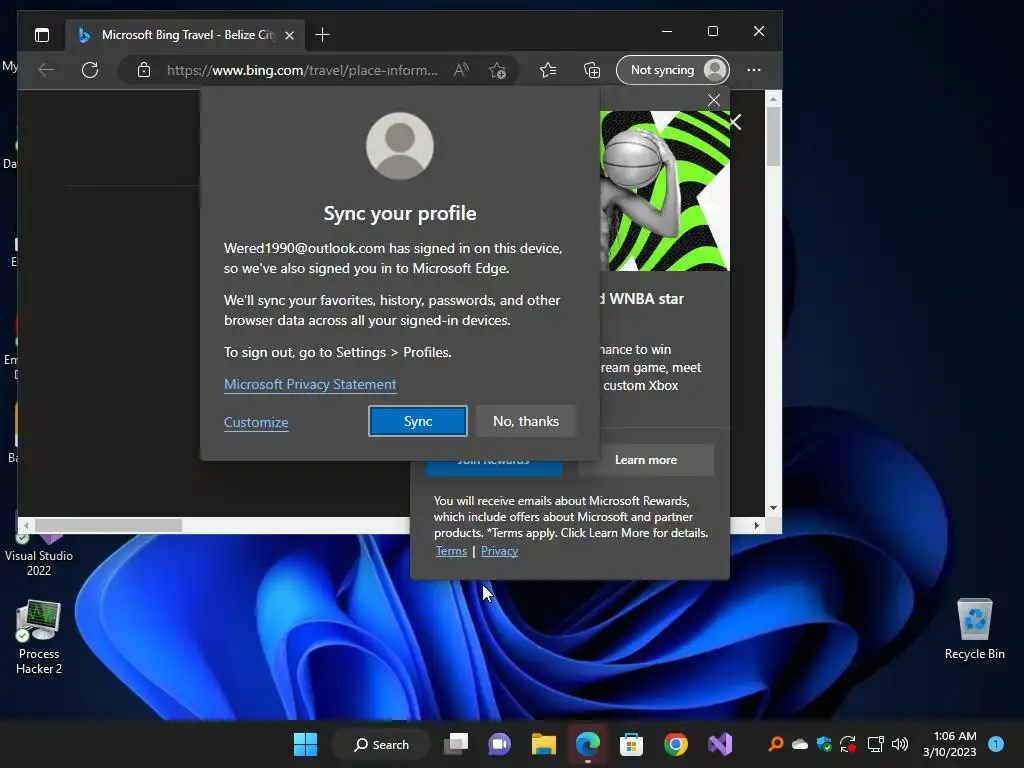This screenshot has height=768, width=1024.
Task: Open the network tray icon
Action: click(x=875, y=744)
